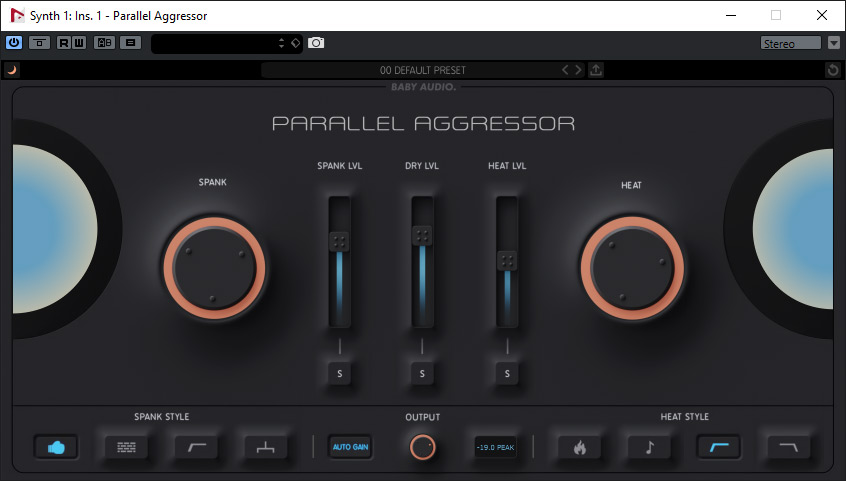Click the -19.0 Peak output display
The width and height of the screenshot is (846, 481).
pos(495,447)
